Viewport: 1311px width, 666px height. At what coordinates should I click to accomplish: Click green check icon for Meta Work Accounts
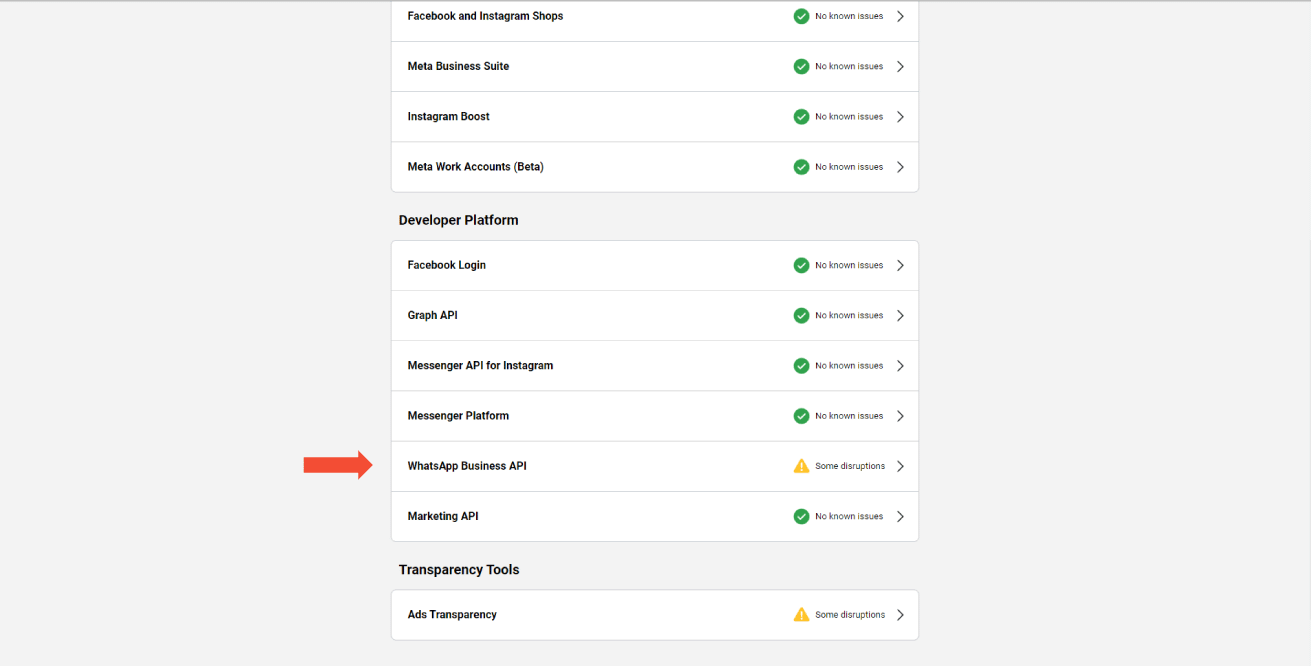(x=801, y=167)
